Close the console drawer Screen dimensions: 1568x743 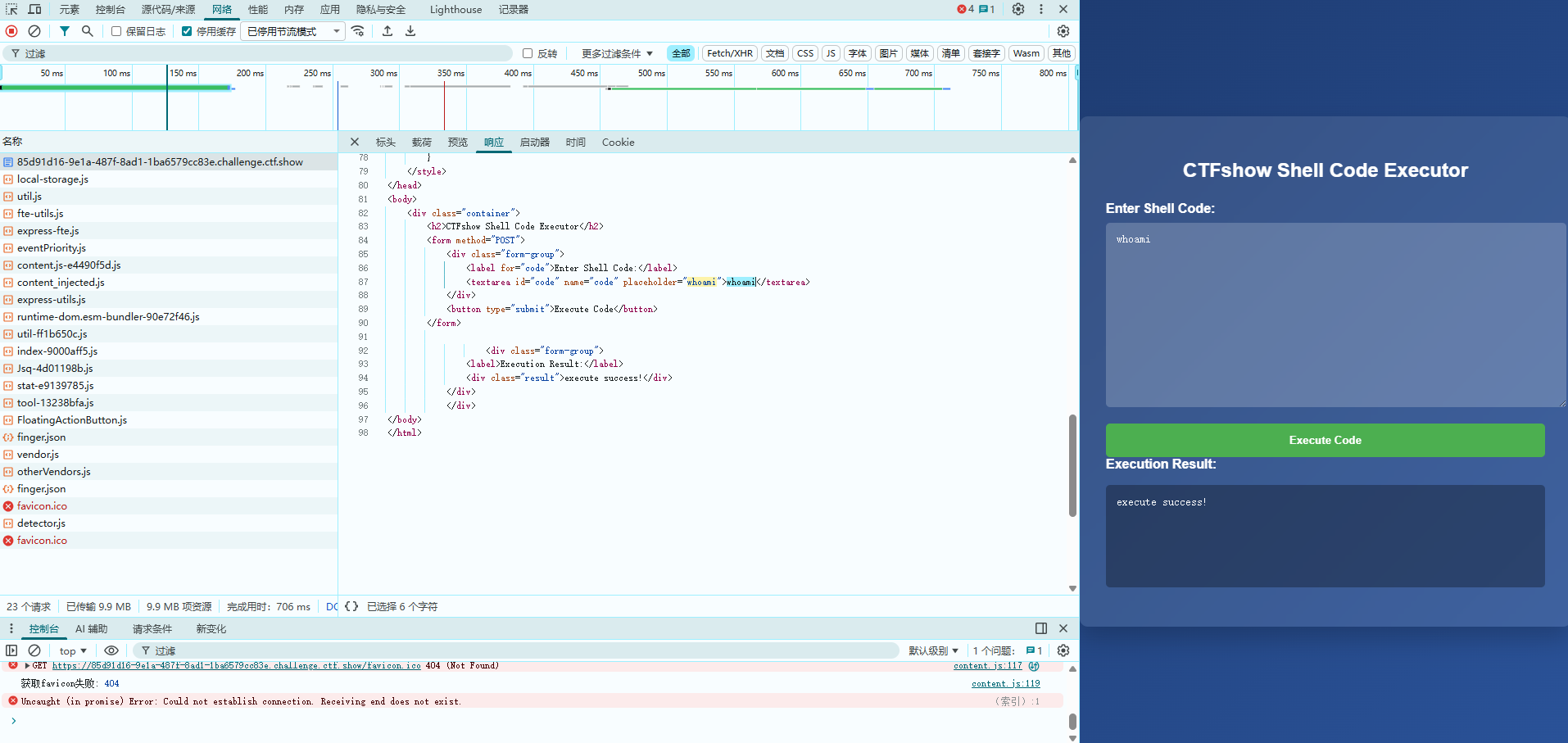1063,628
